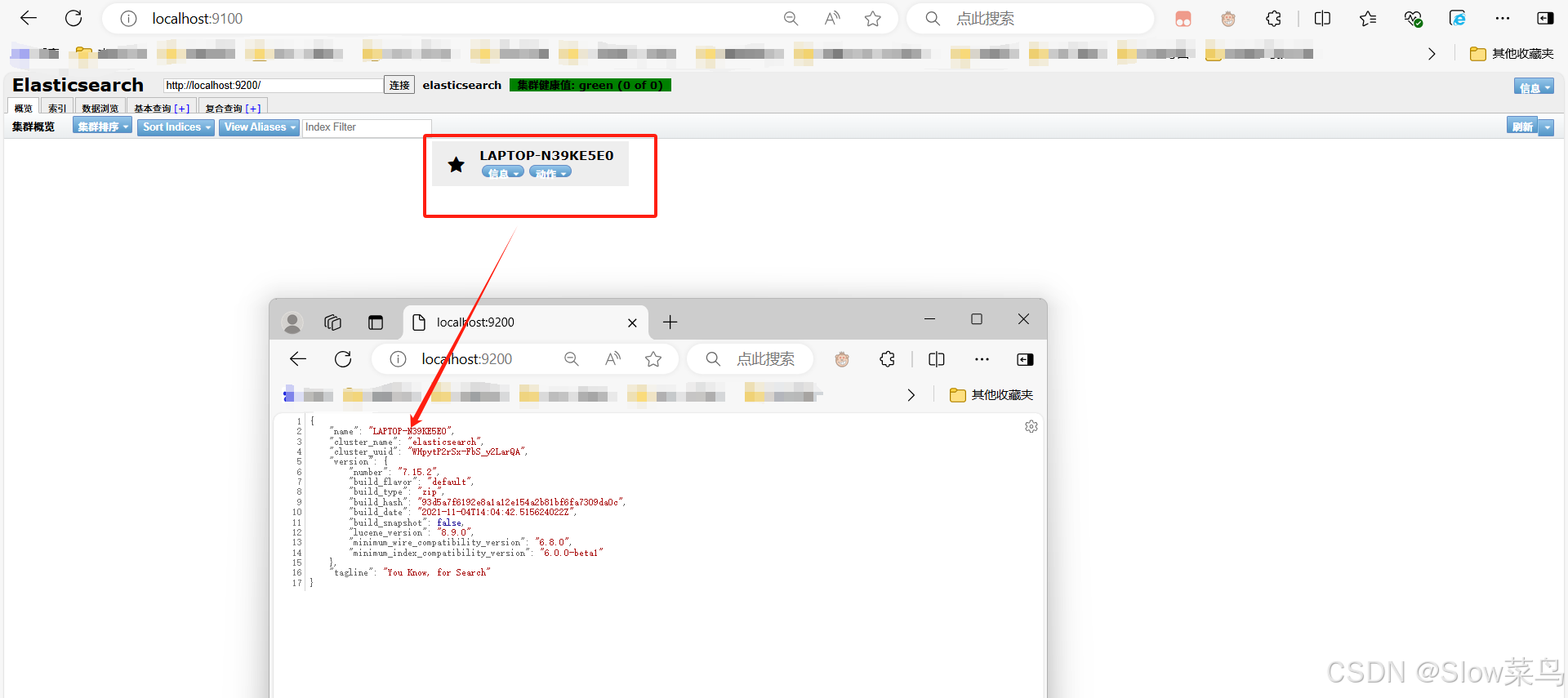Screen dimensions: 1568x698
Task: Open the favorites list icon in the top browser
Action: click(1368, 19)
